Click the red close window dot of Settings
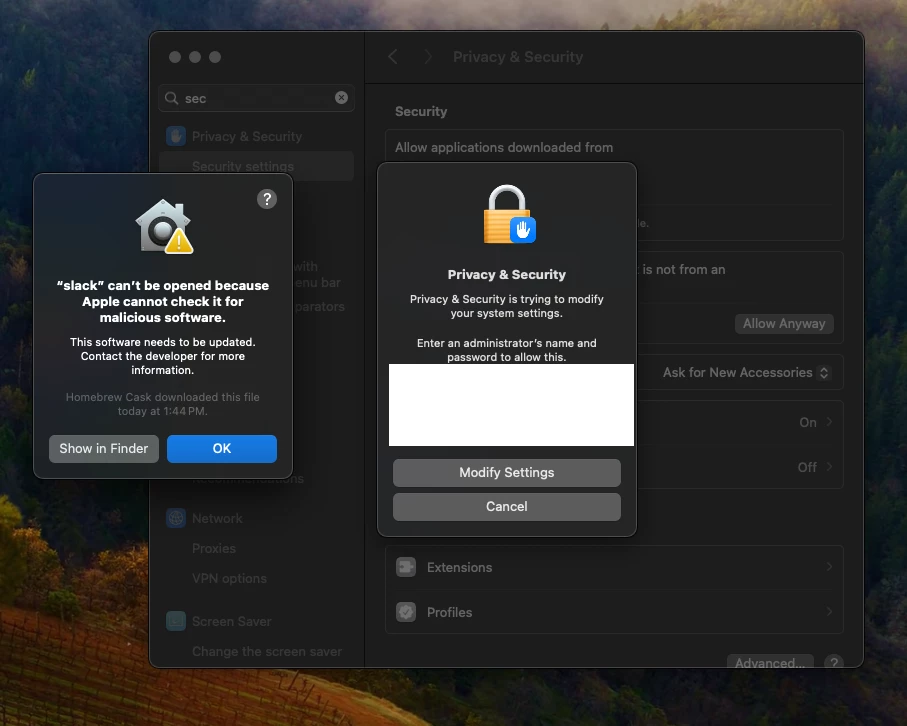 point(175,57)
